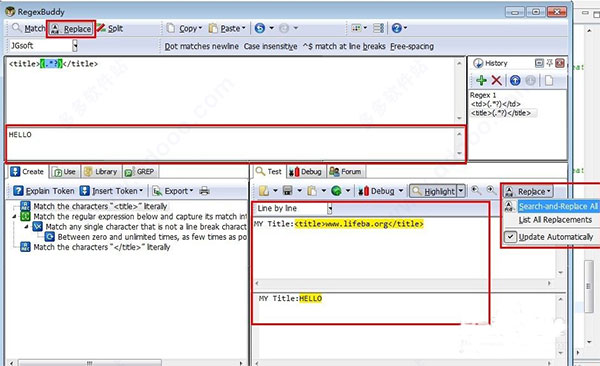Open the layout view icon dropdown
600x366 pixels.
point(359,28)
